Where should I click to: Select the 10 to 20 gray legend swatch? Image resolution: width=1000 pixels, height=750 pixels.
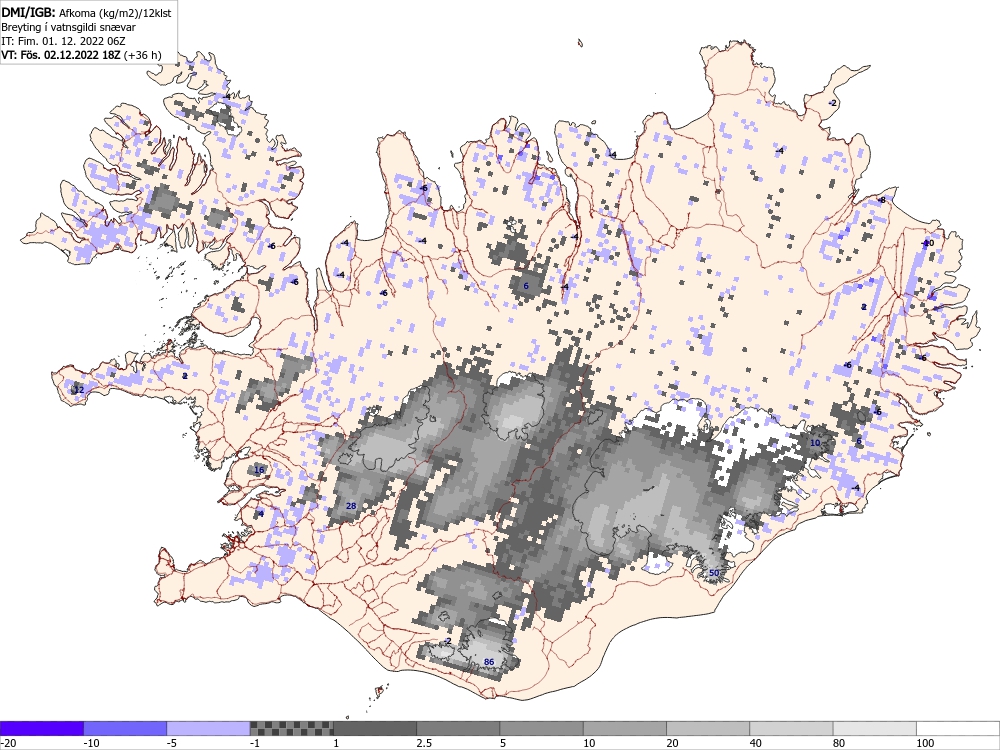(625, 728)
